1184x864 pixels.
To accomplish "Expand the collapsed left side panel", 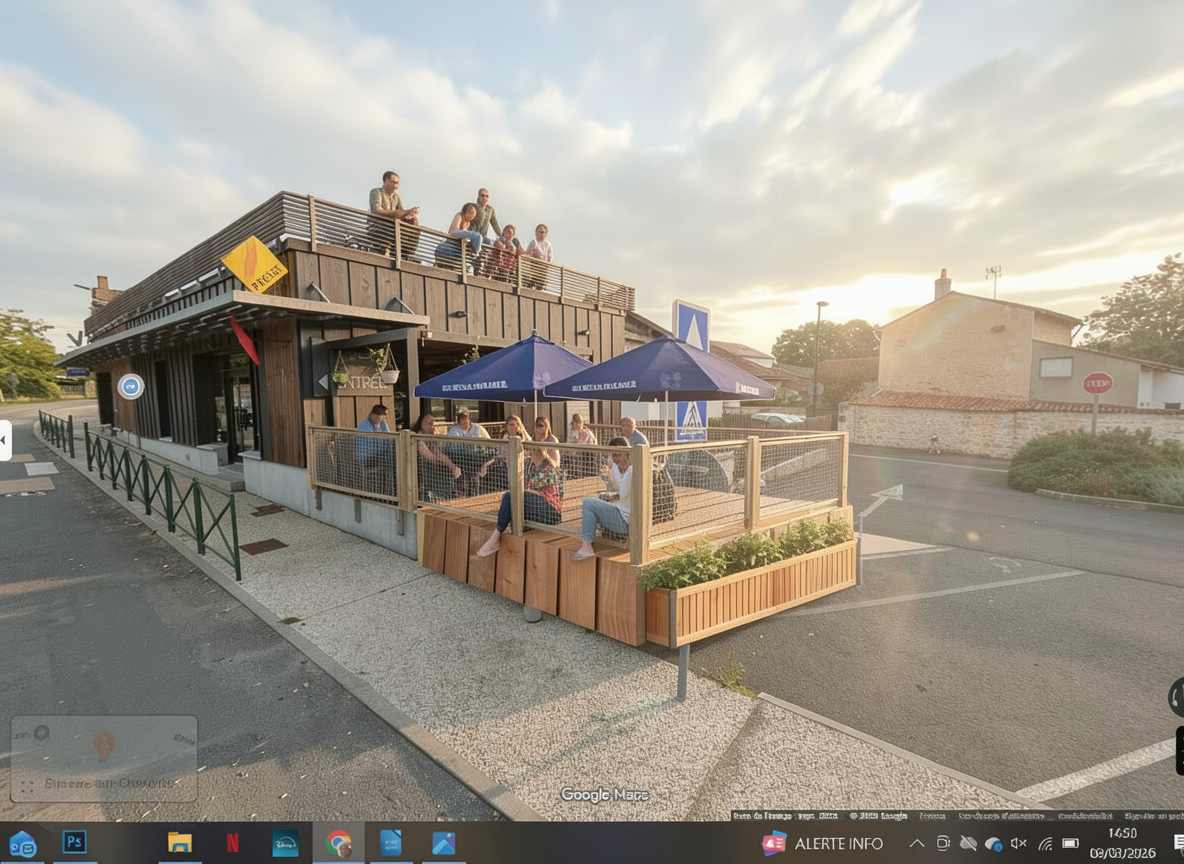I will tap(5, 441).
